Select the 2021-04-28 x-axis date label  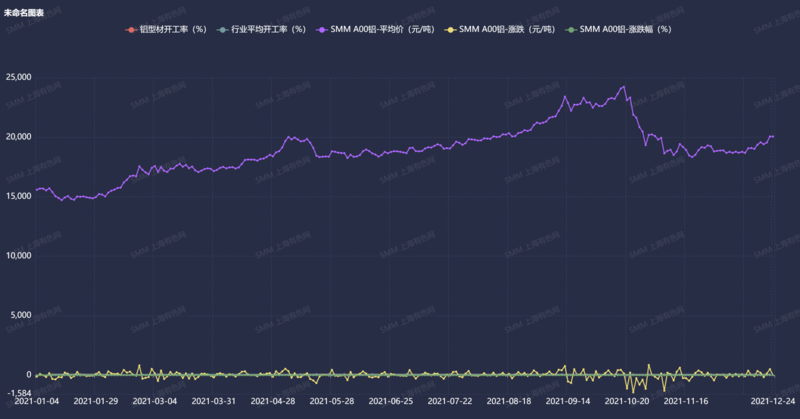click(271, 400)
